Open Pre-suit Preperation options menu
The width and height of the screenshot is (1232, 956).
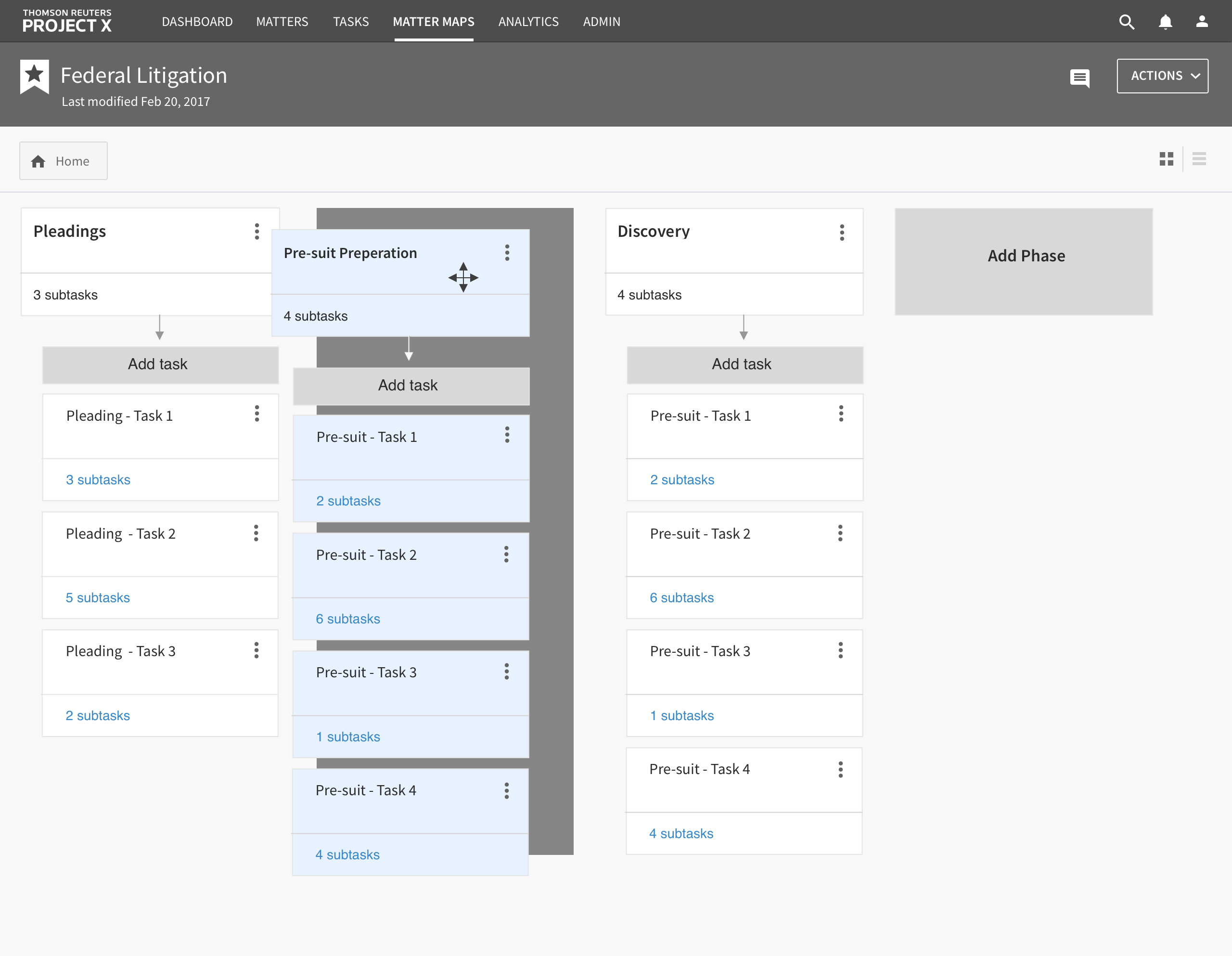coord(507,253)
